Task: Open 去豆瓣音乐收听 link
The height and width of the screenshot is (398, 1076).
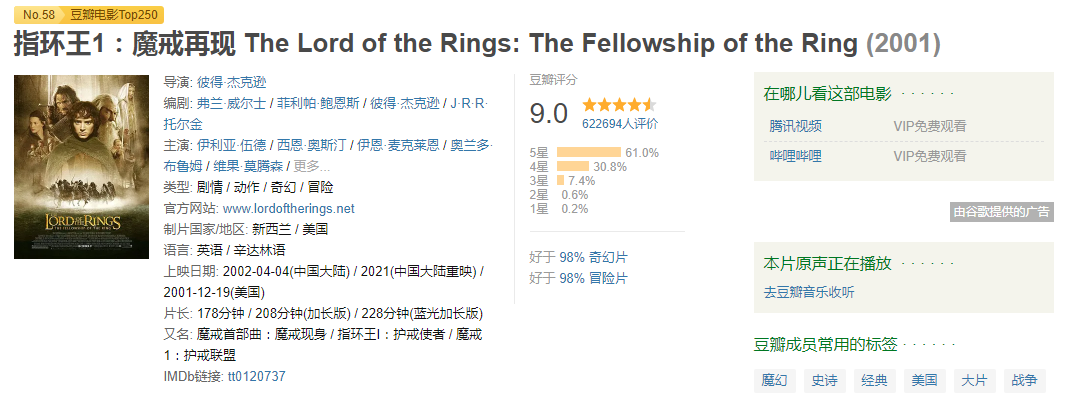Action: coord(809,292)
